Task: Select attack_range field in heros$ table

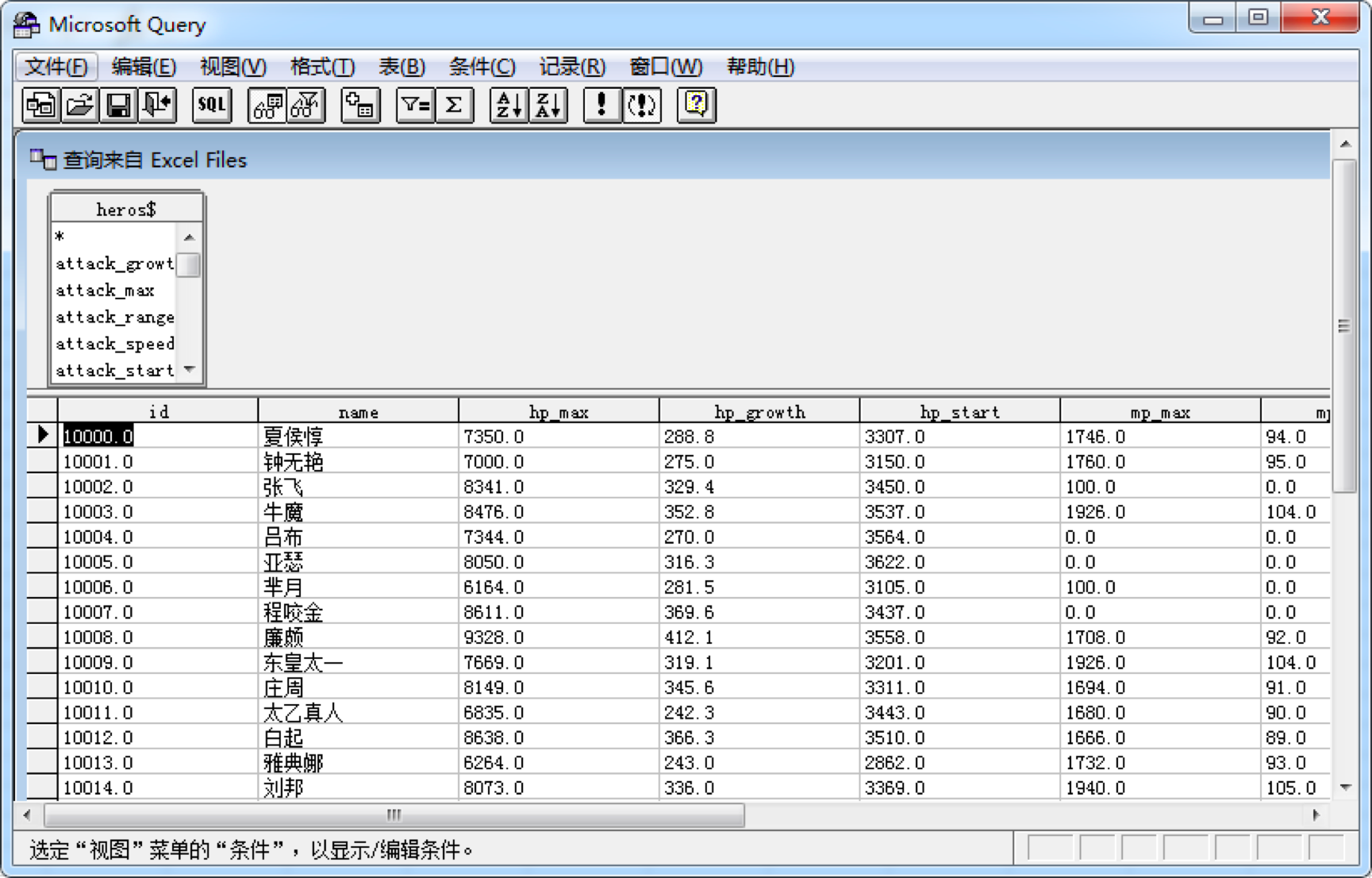Action: coord(114,318)
